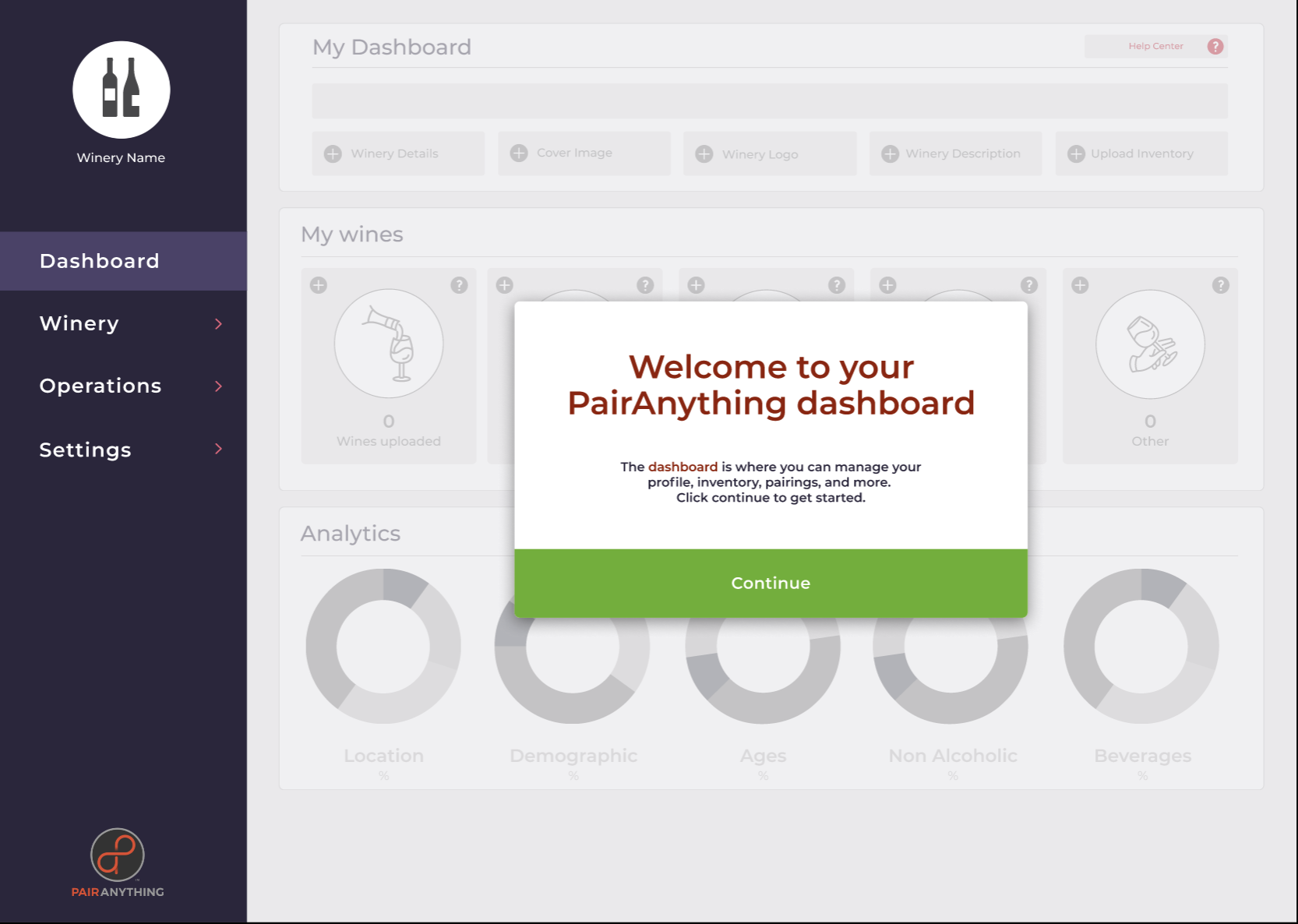Click the PairAnything logo at sidebar bottom

pyautogui.click(x=118, y=863)
